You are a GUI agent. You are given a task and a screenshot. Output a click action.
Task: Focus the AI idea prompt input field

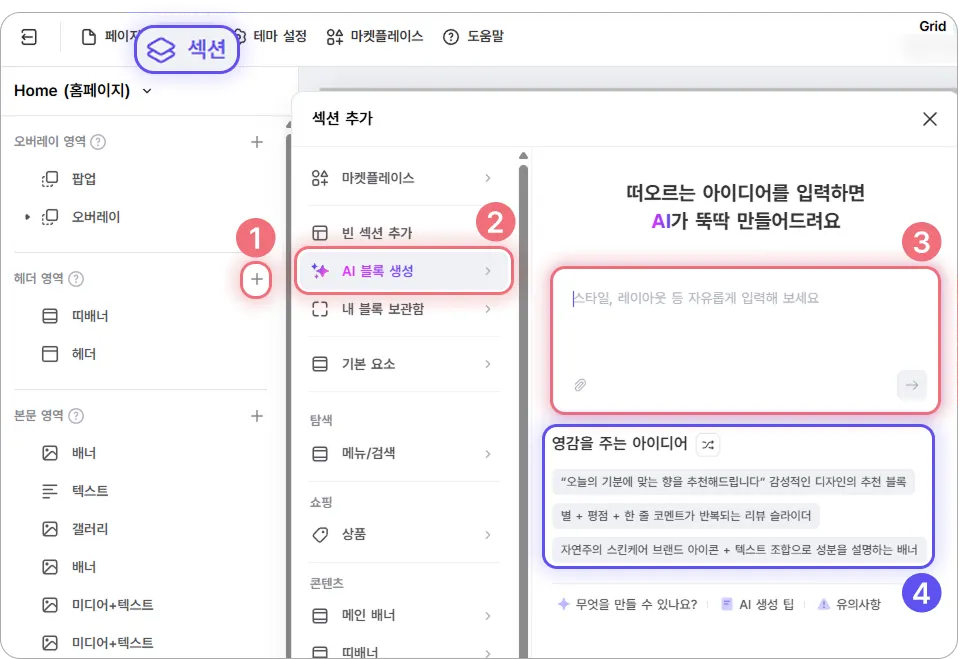[745, 340]
